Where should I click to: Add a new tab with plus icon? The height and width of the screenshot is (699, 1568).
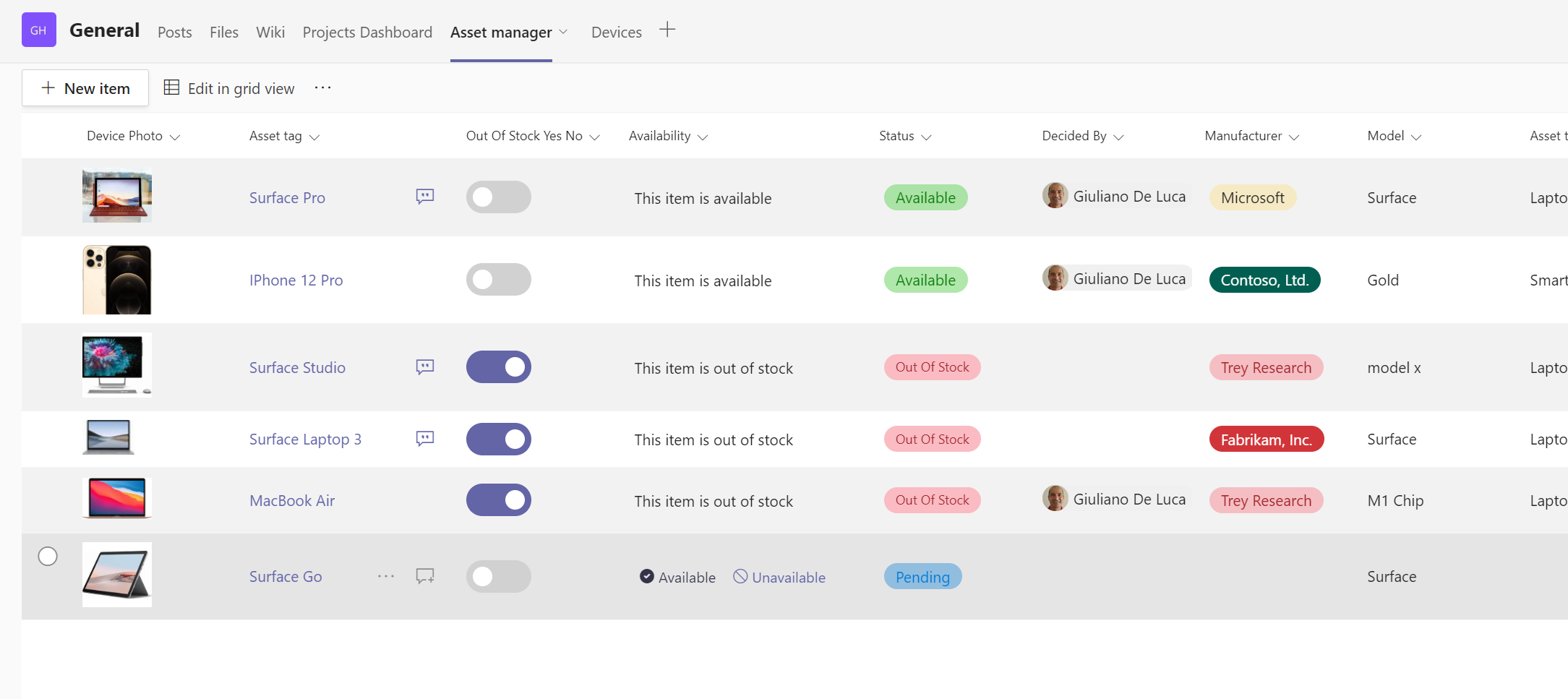[x=667, y=30]
